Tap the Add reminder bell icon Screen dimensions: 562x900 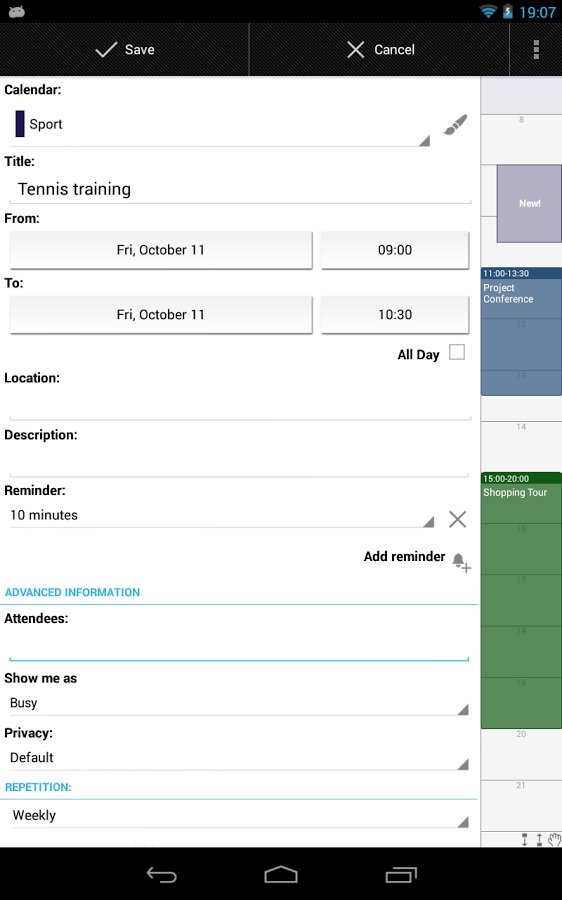click(x=461, y=562)
